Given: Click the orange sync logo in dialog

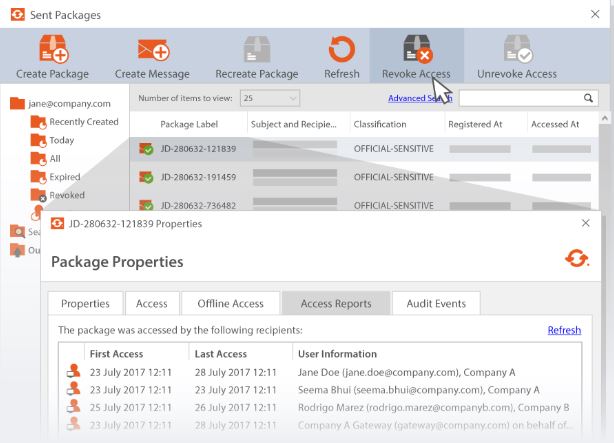Looking at the screenshot, I should pos(577,259).
